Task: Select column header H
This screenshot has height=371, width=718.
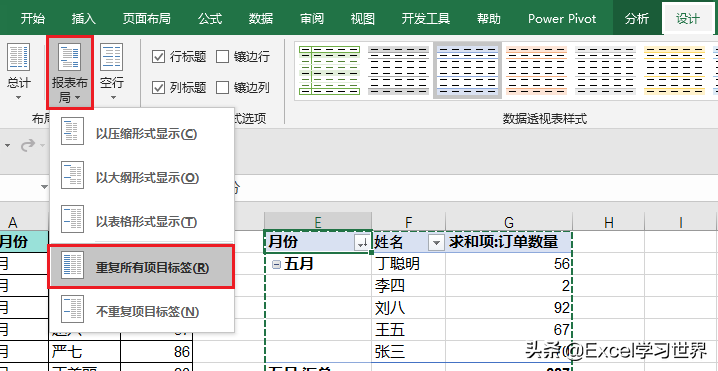Action: (609, 223)
